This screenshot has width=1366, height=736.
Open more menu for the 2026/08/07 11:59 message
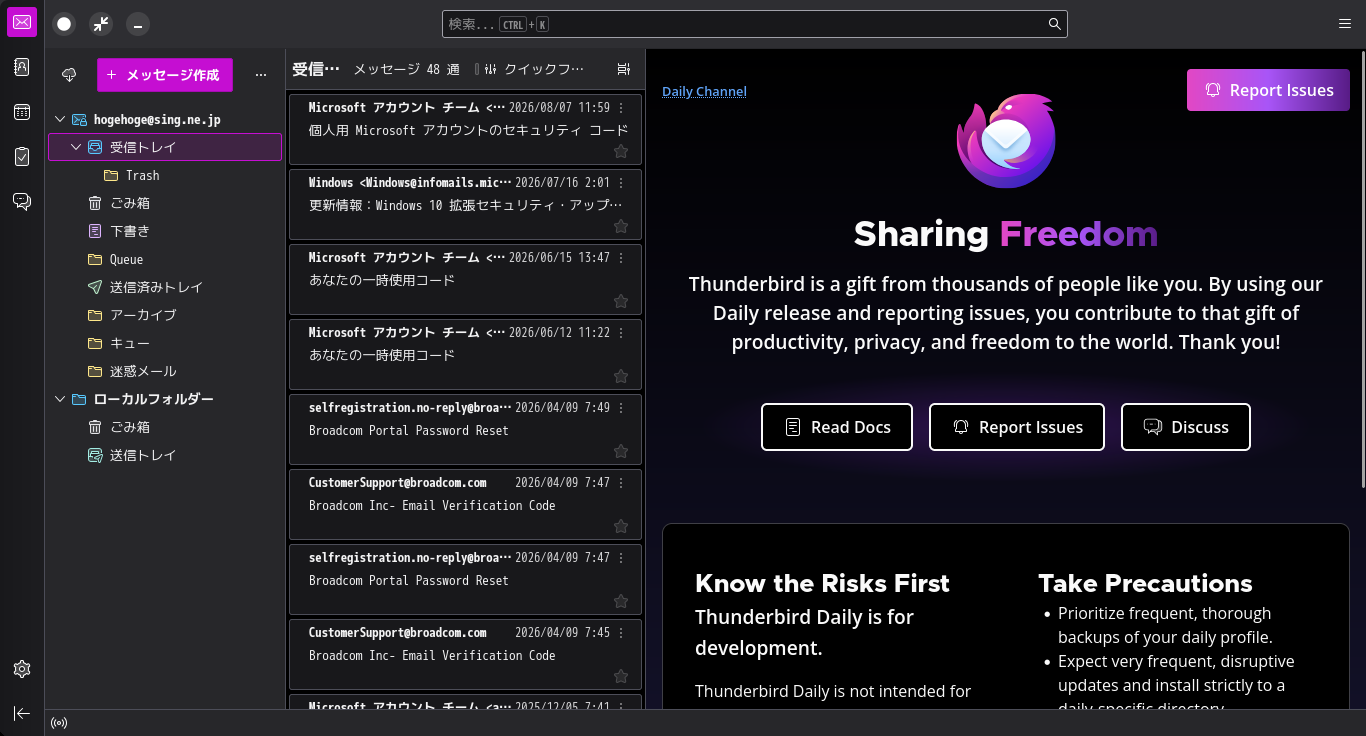(621, 108)
